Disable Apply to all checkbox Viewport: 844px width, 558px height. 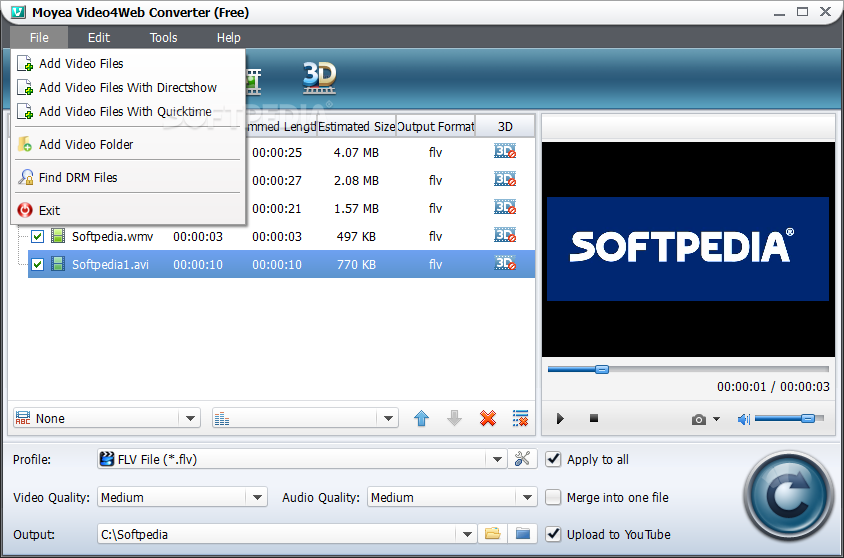click(x=553, y=459)
